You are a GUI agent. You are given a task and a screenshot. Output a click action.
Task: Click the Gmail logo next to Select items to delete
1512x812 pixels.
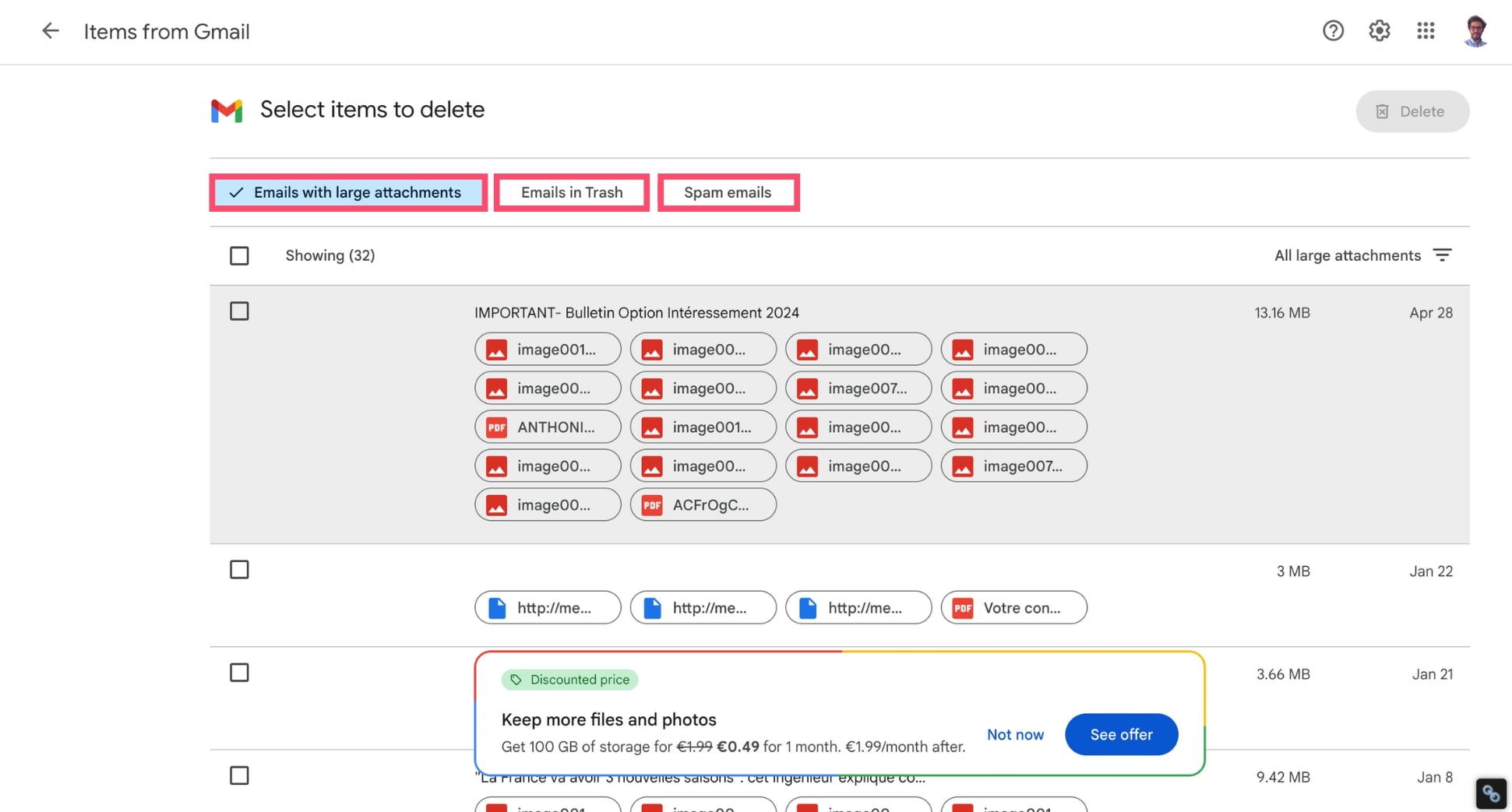(227, 111)
